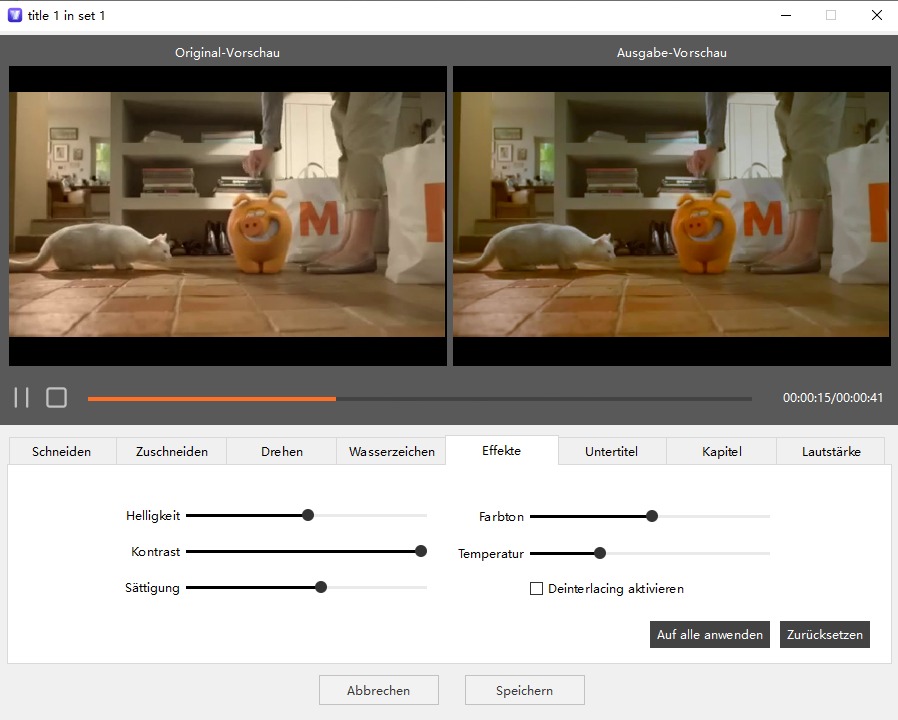Pause the video preview playback
The image size is (898, 720).
click(x=21, y=397)
